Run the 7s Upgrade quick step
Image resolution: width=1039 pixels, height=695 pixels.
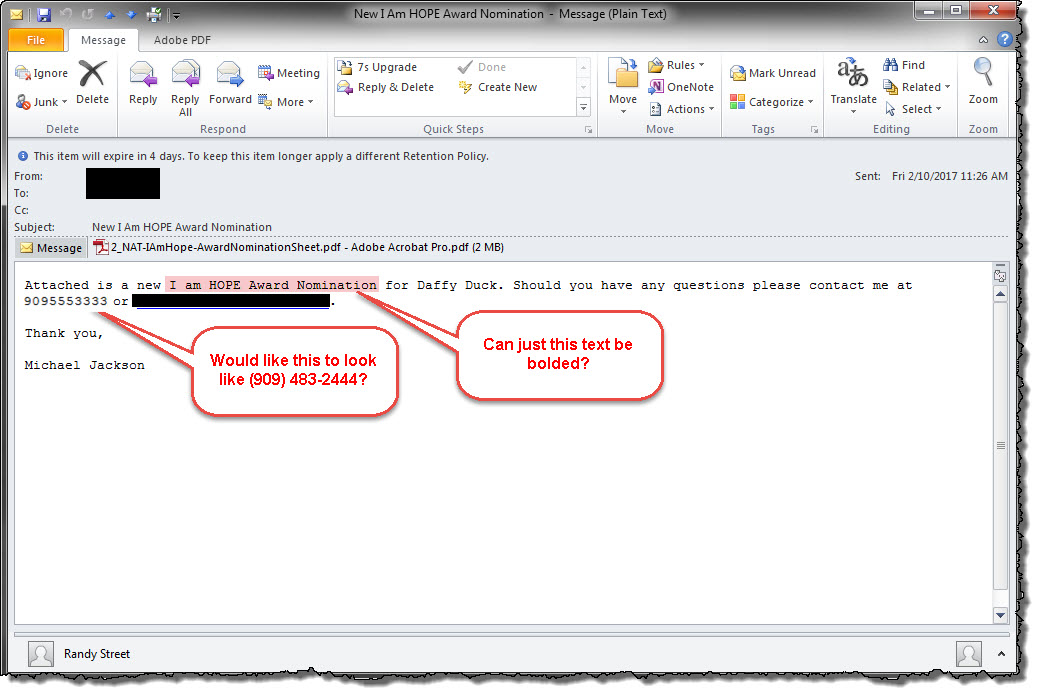[x=377, y=67]
